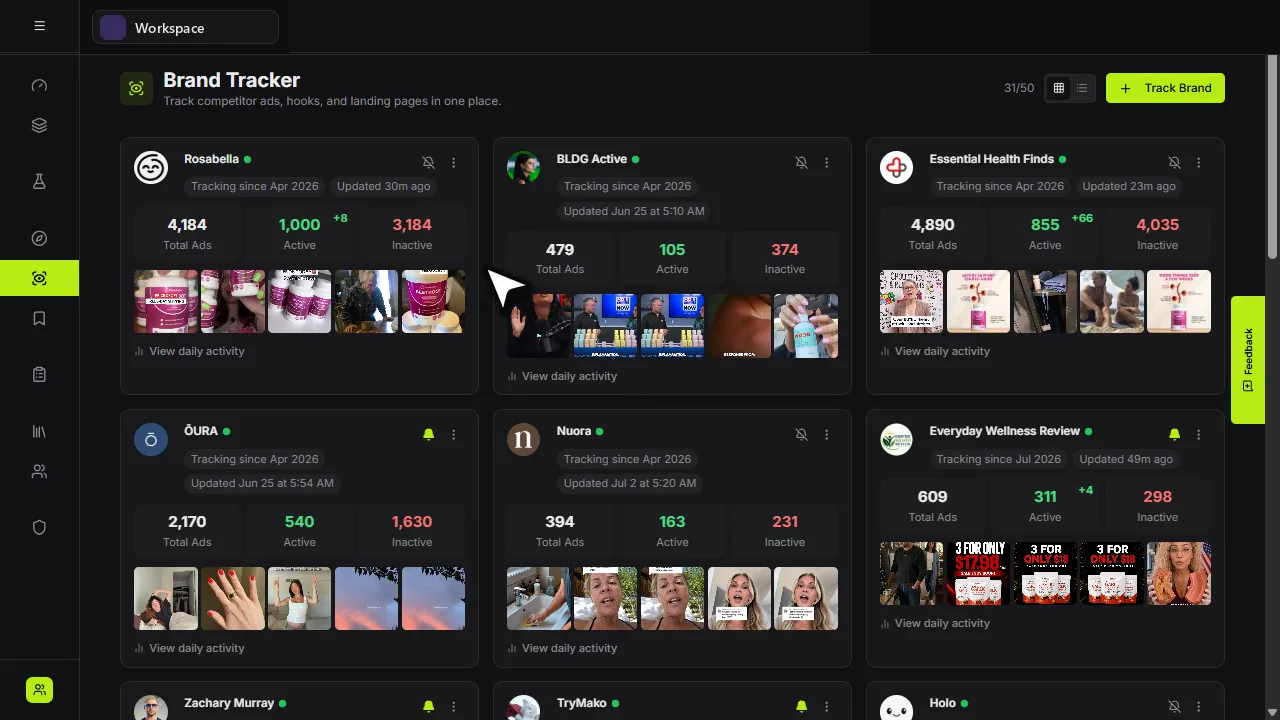This screenshot has height=720, width=1280.
Task: Select the Brand Tracker sidebar icon
Action: 39,278
